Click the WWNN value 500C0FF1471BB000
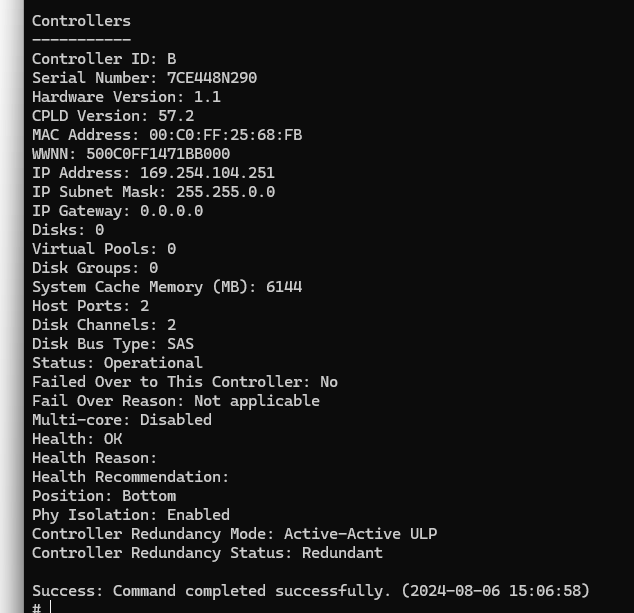The width and height of the screenshot is (634, 613). [158, 154]
